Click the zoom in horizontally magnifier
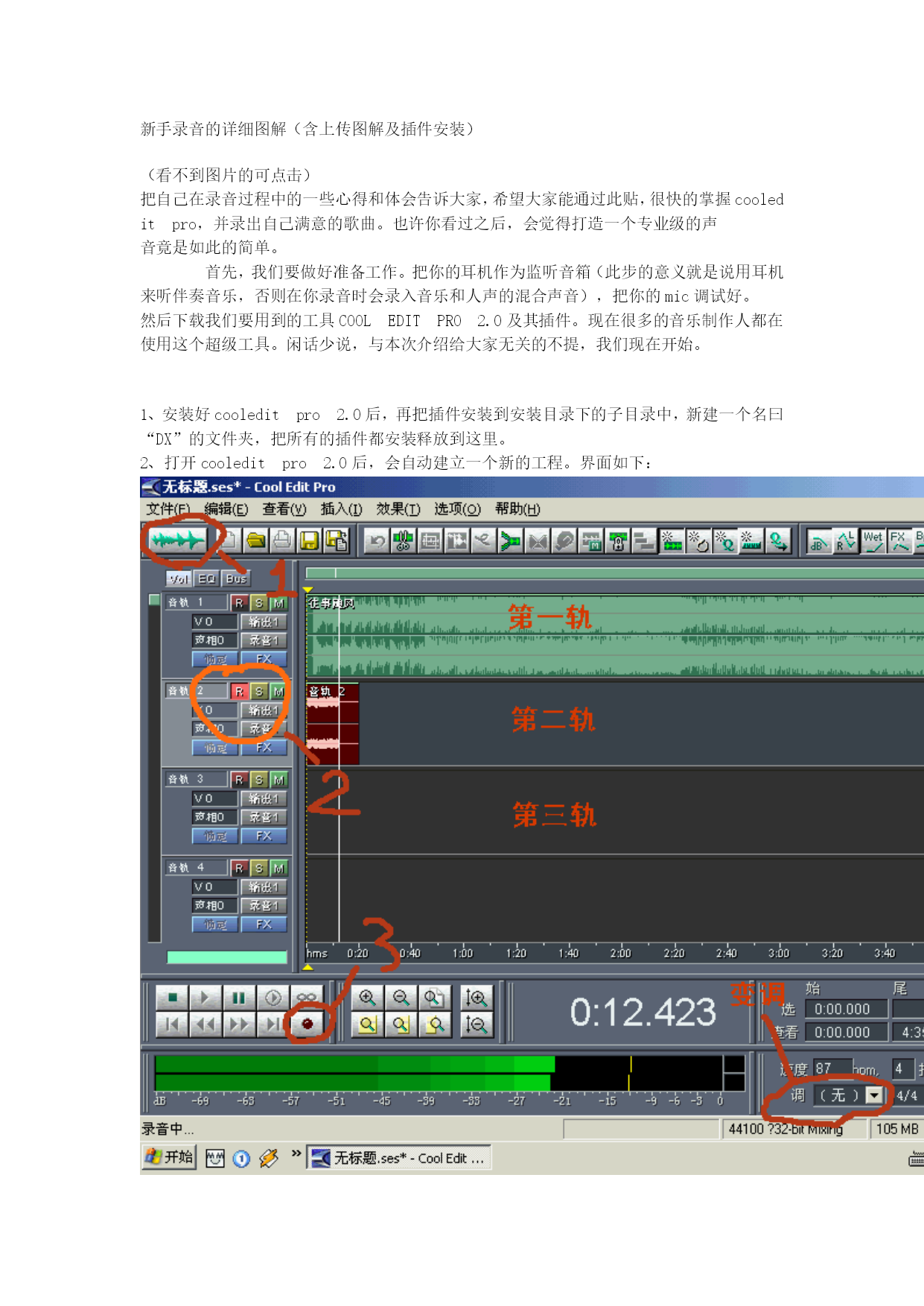 [x=367, y=998]
